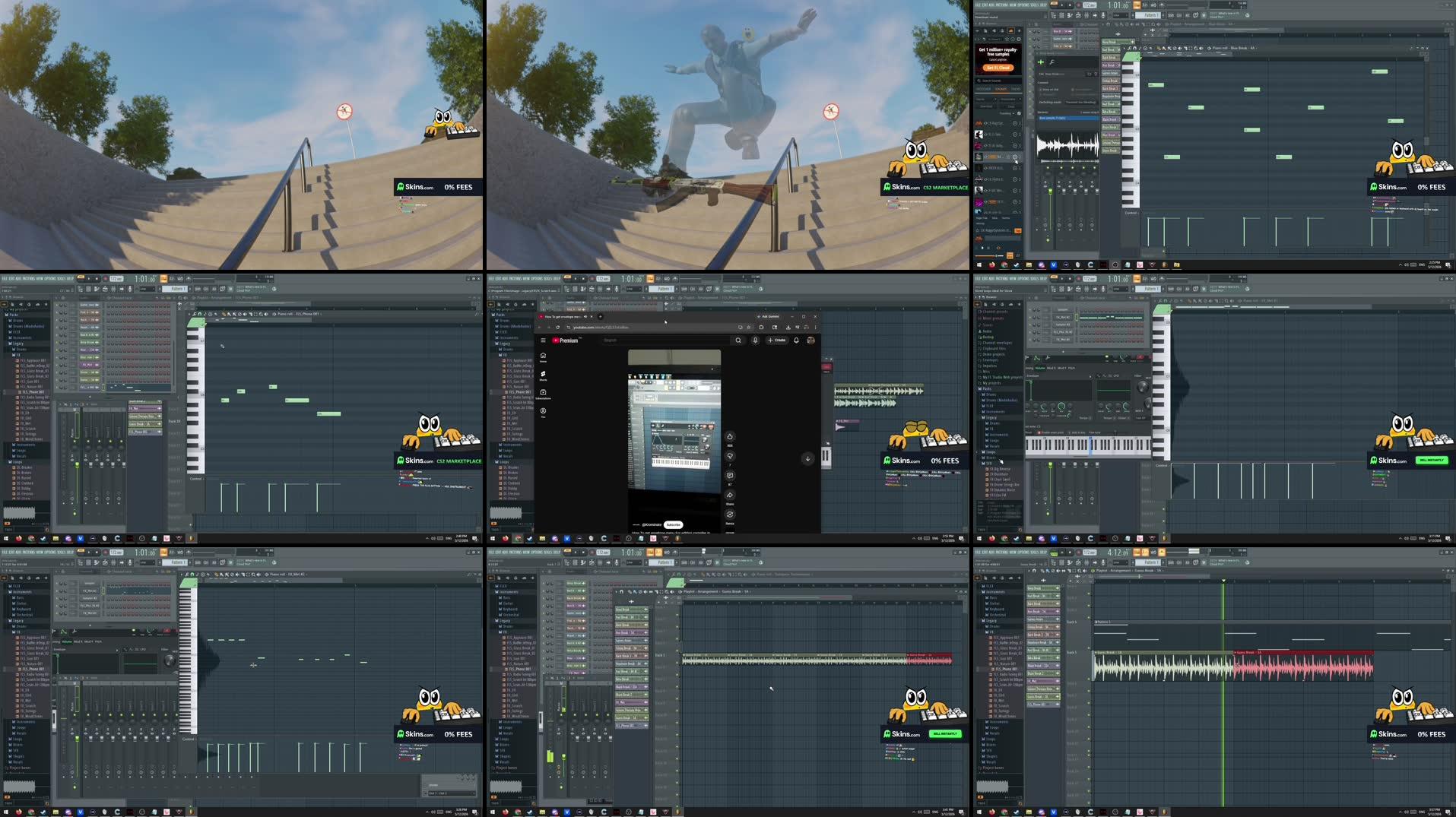The height and width of the screenshot is (817, 1456).
Task: Expand Shapes folder in 4:12 frame browser
Action: pyautogui.click(x=989, y=756)
